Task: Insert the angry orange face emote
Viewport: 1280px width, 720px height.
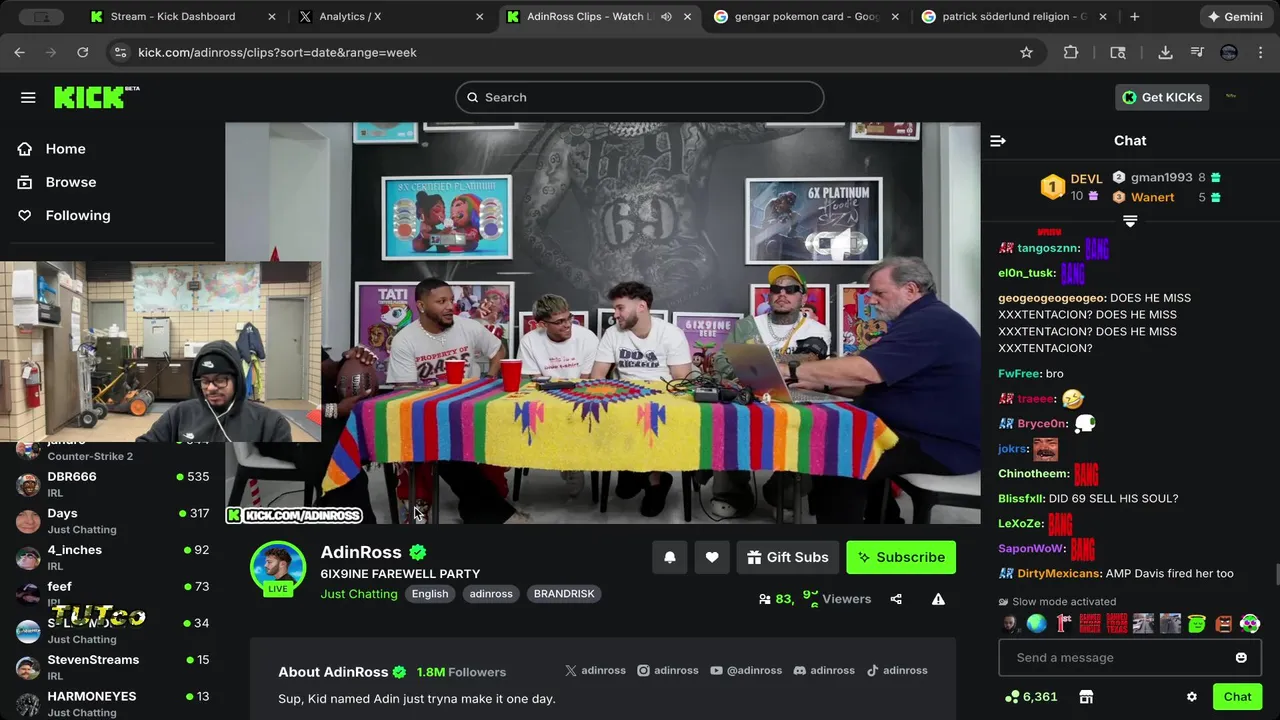Action: pyautogui.click(x=1224, y=623)
